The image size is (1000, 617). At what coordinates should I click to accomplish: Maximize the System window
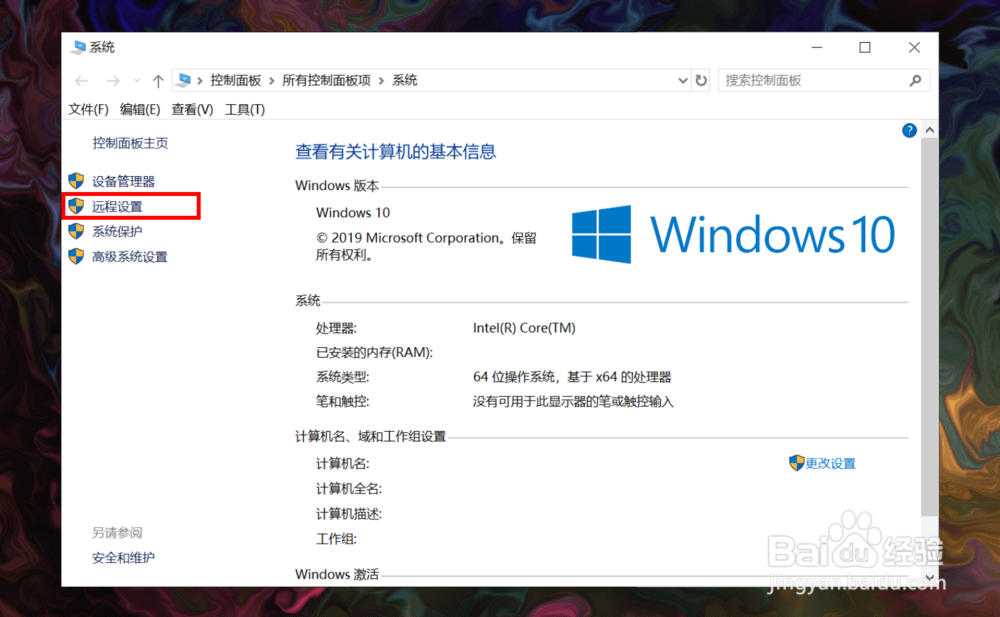(x=865, y=47)
